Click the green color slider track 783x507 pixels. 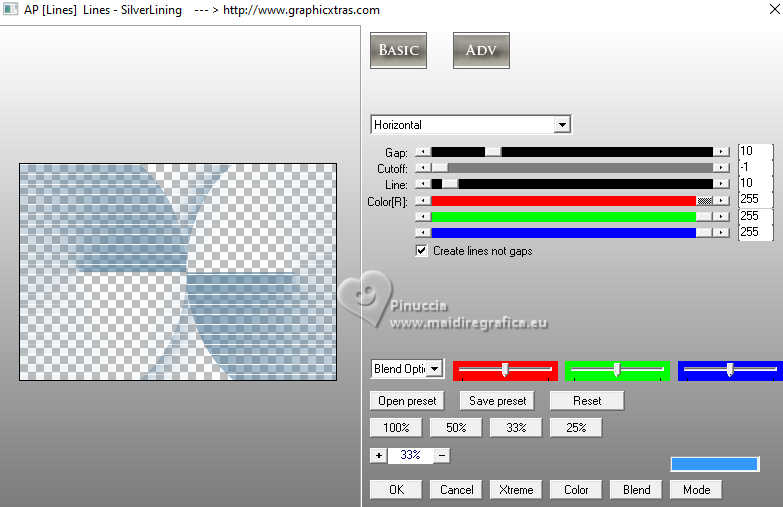pyautogui.click(x=563, y=217)
